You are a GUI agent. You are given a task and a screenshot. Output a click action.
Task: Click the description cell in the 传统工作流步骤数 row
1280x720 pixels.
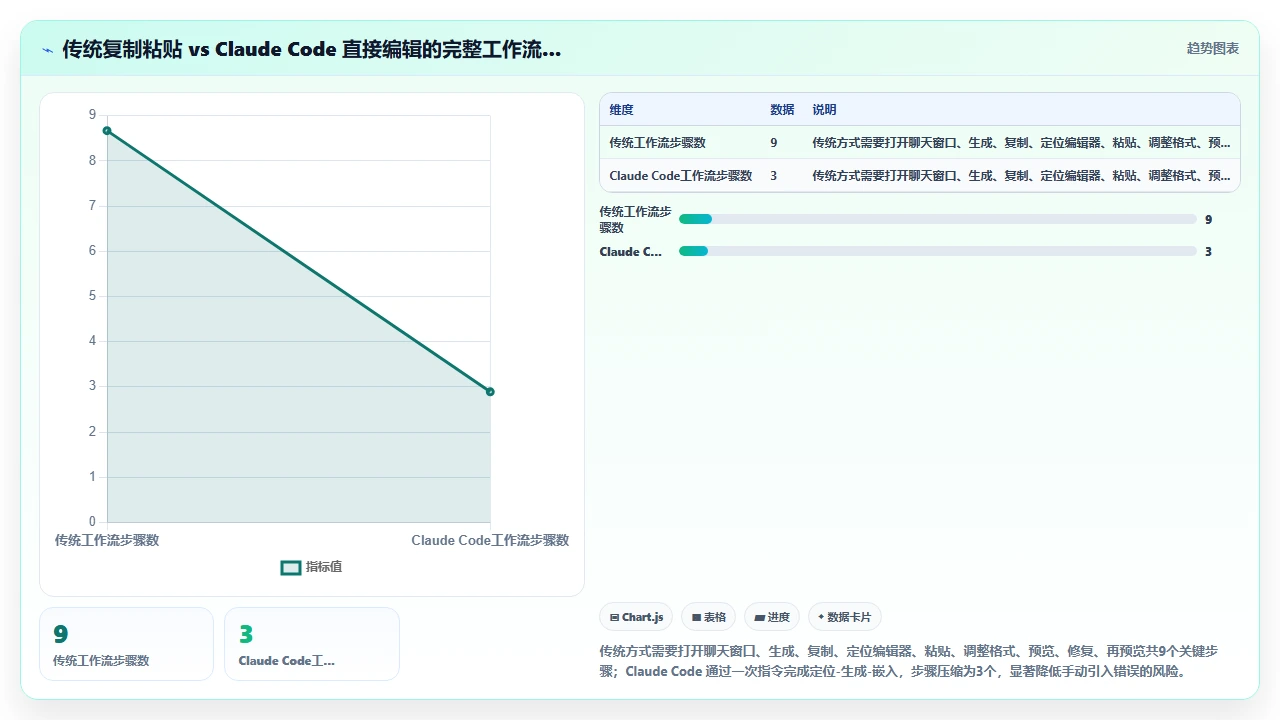click(1021, 143)
